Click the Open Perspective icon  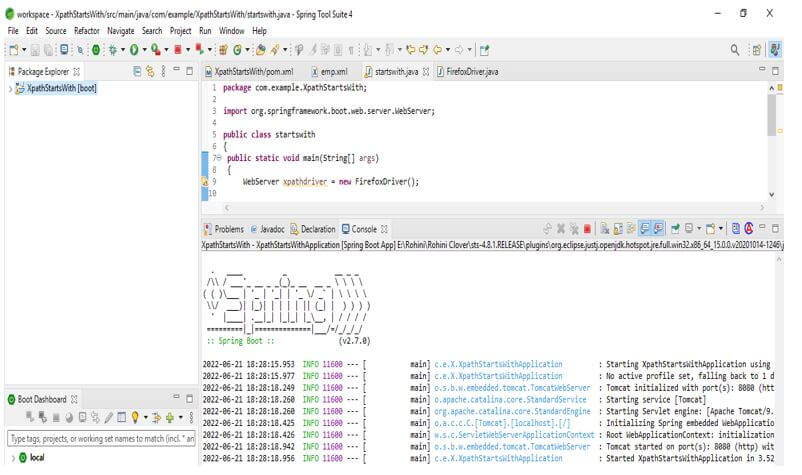[x=756, y=50]
